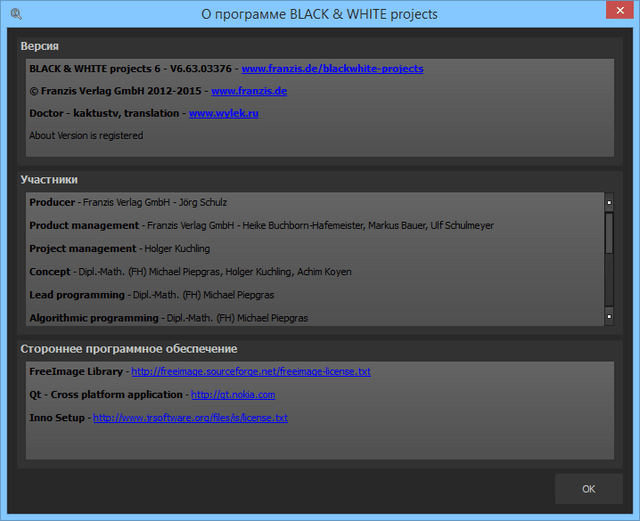The image size is (640, 521).
Task: Open the FreeImage license link
Action: (251, 372)
